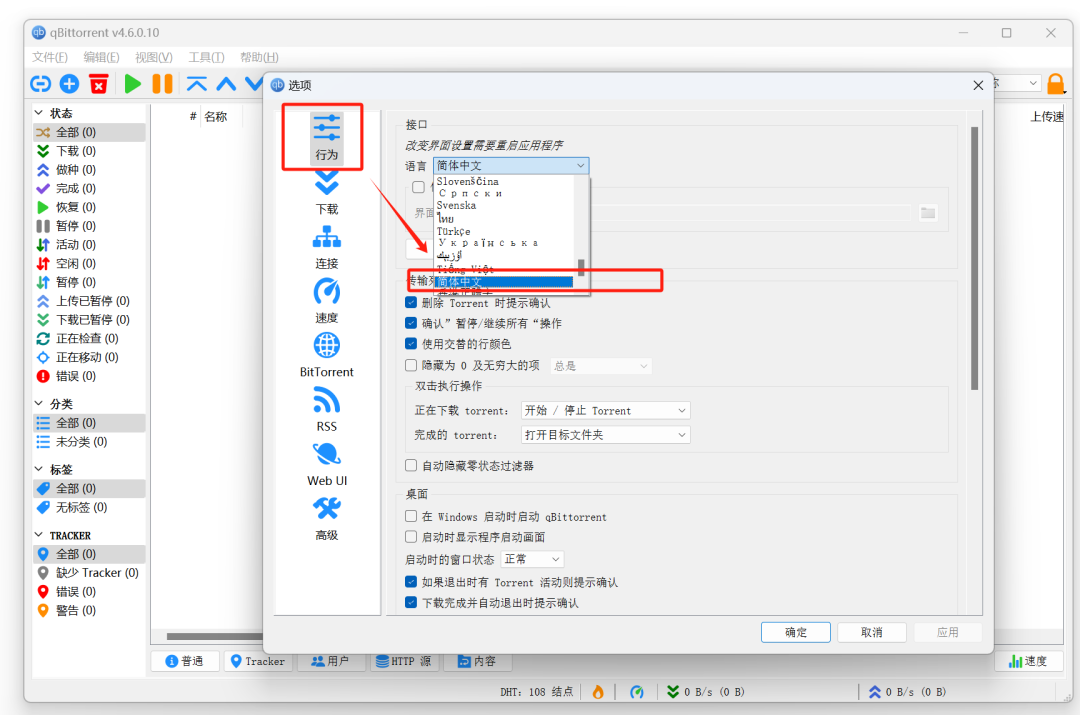The width and height of the screenshot is (1080, 715).
Task: Toggle 使用交替的行颜色 checkbox
Action: point(411,343)
